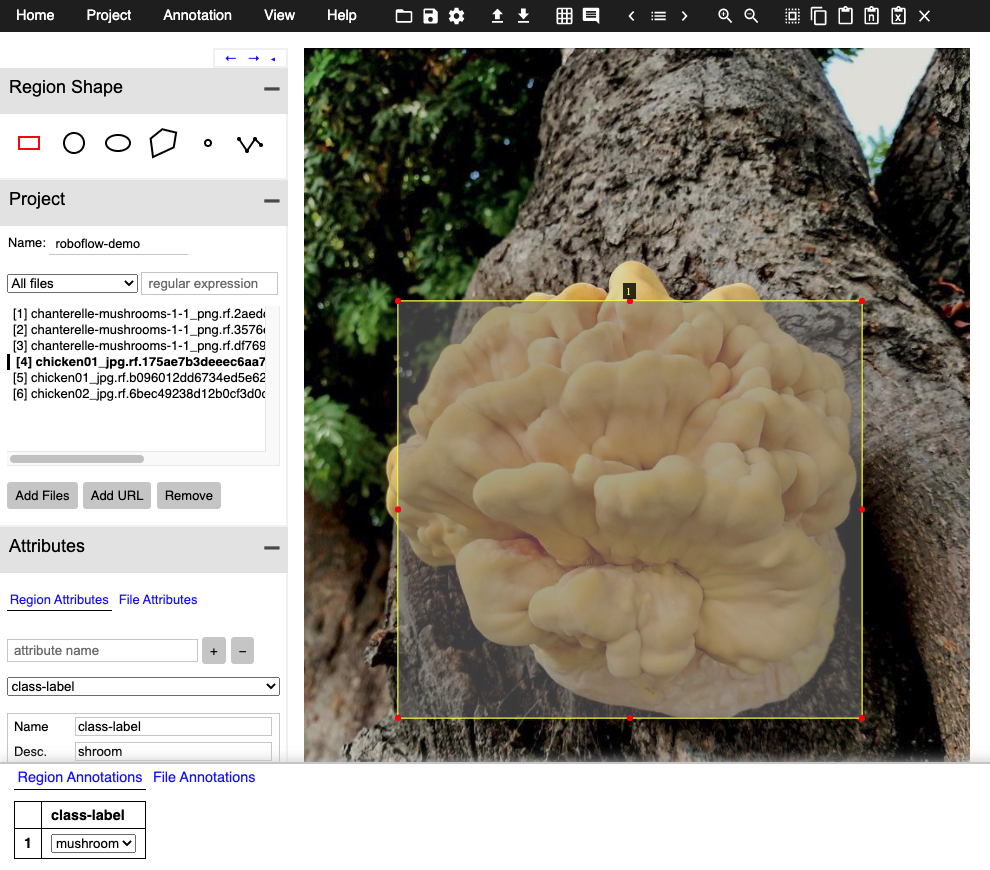990x870 pixels.
Task: Collapse the Region Shape panel
Action: click(x=271, y=88)
